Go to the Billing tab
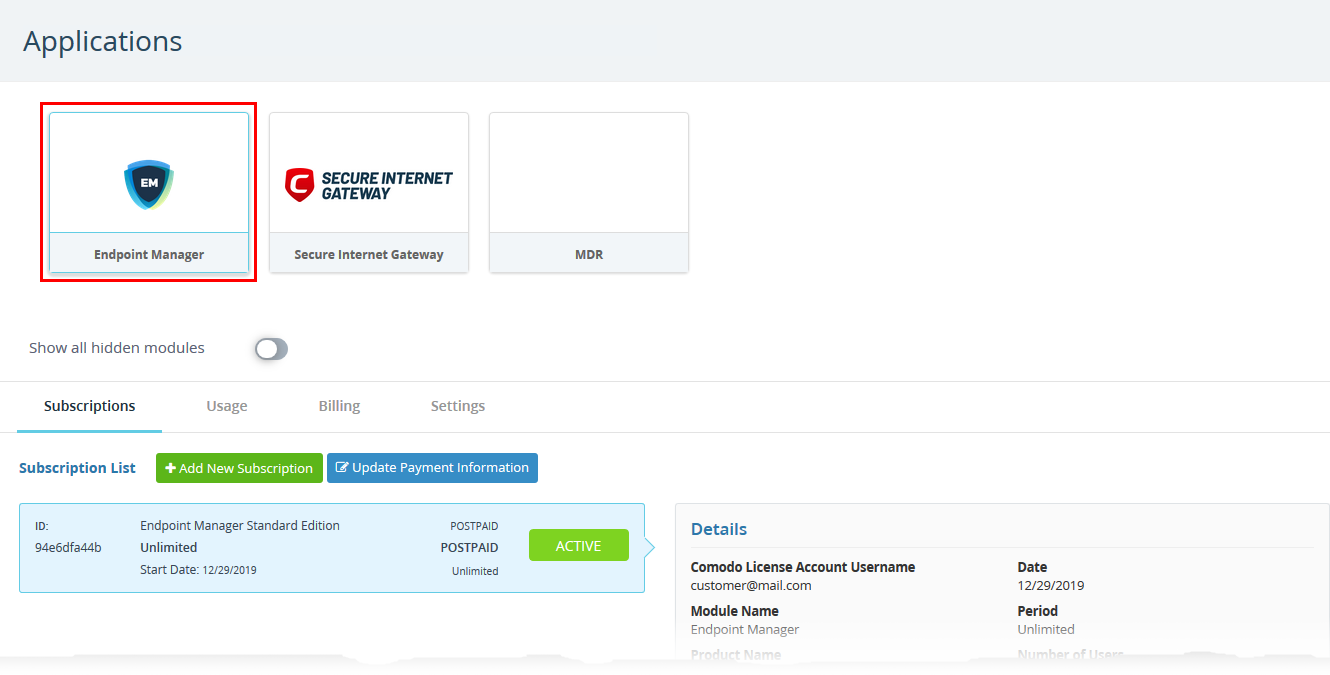The width and height of the screenshot is (1330, 675). pos(339,406)
